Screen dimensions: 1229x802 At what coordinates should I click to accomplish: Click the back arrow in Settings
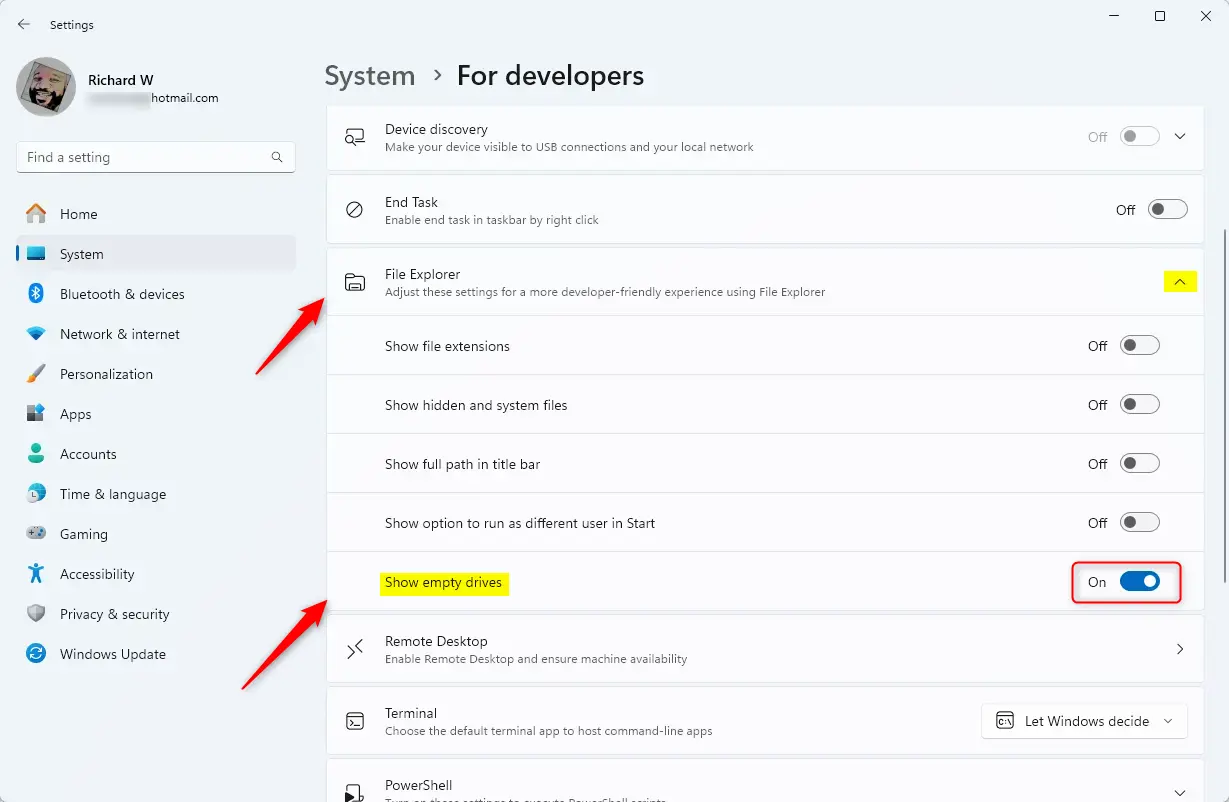coord(24,24)
